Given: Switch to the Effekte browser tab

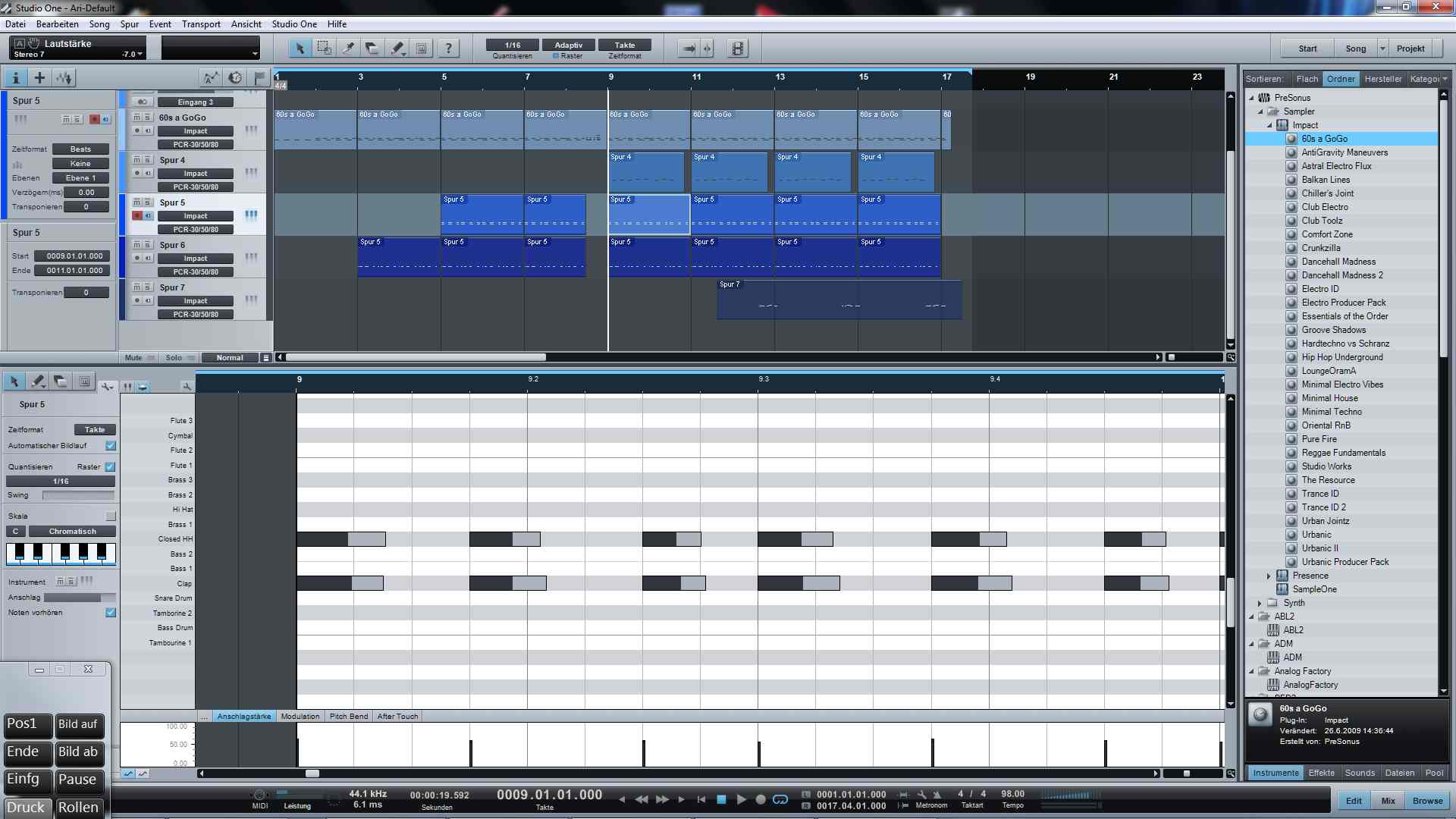Looking at the screenshot, I should pyautogui.click(x=1321, y=773).
